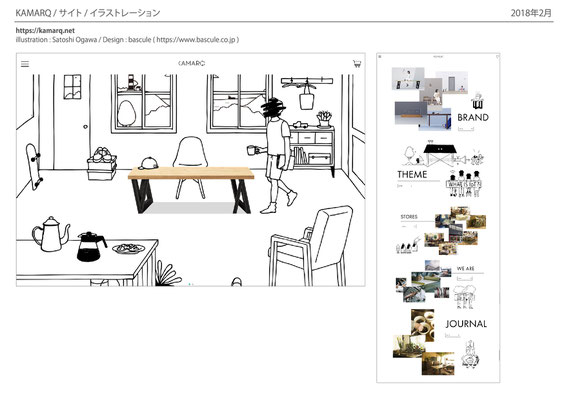
Task: Select the BRAND section heading
Action: point(473,117)
